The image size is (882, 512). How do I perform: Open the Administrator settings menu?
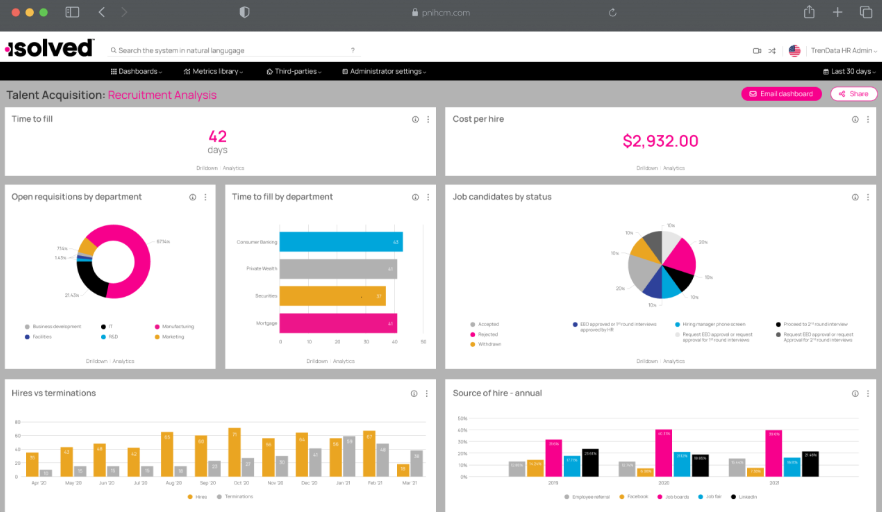(x=385, y=72)
